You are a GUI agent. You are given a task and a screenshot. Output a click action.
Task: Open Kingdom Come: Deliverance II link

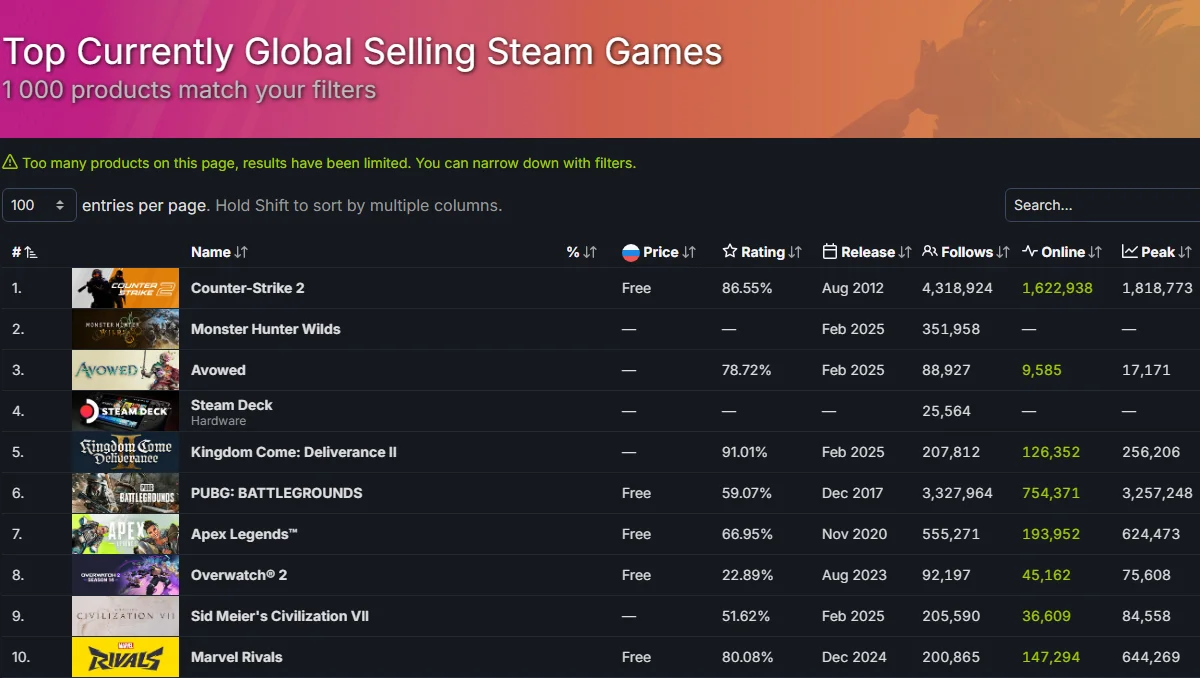294,452
